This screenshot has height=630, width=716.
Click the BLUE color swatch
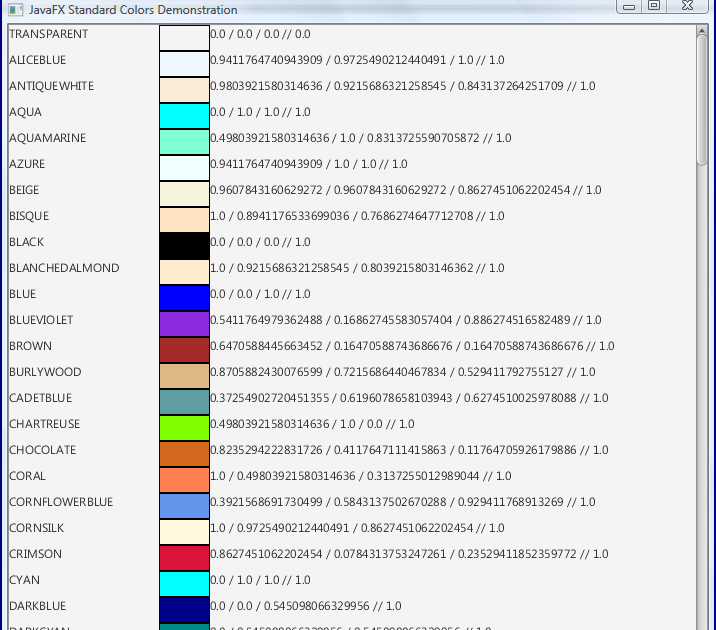184,298
